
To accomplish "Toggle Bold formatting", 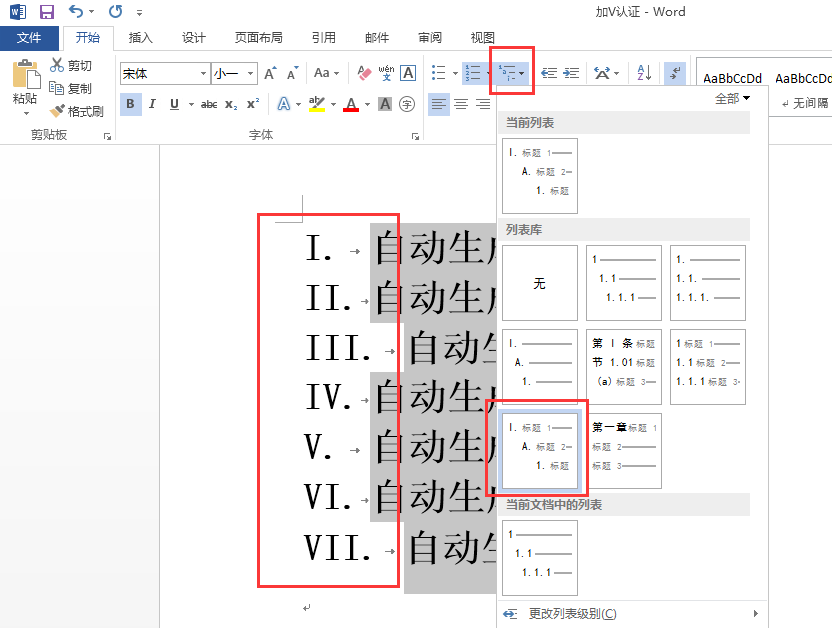I will 131,104.
